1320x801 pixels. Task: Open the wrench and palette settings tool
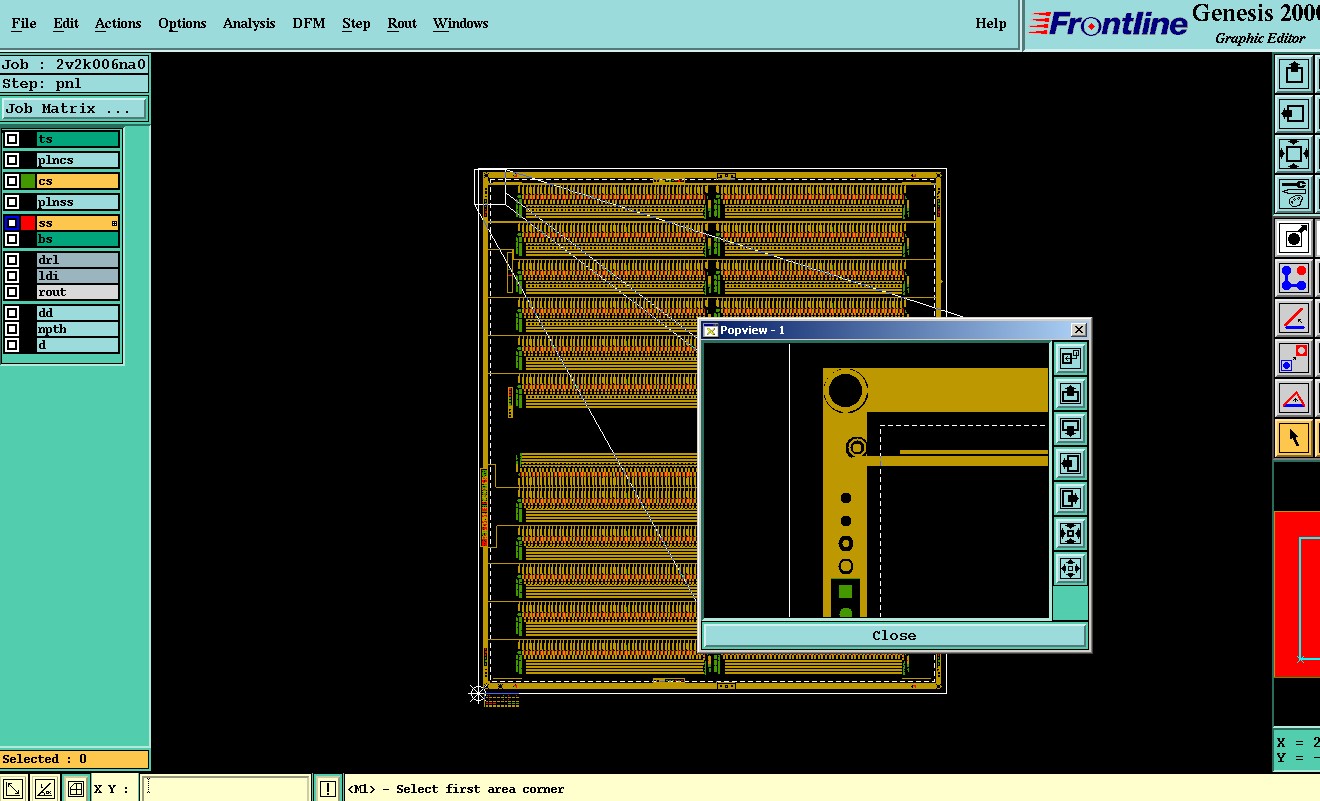click(1294, 194)
